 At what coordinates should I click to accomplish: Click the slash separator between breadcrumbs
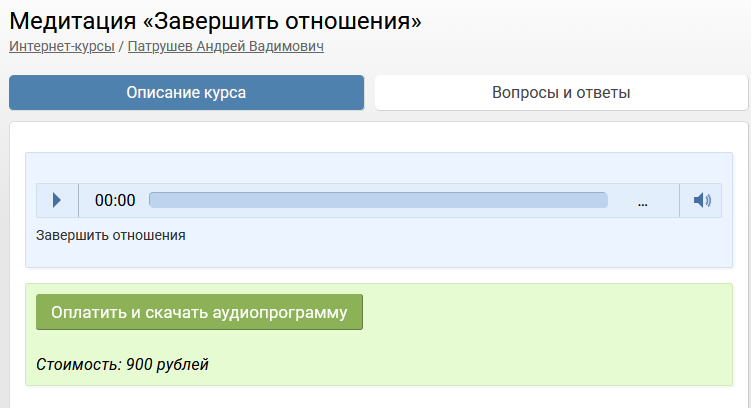121,46
